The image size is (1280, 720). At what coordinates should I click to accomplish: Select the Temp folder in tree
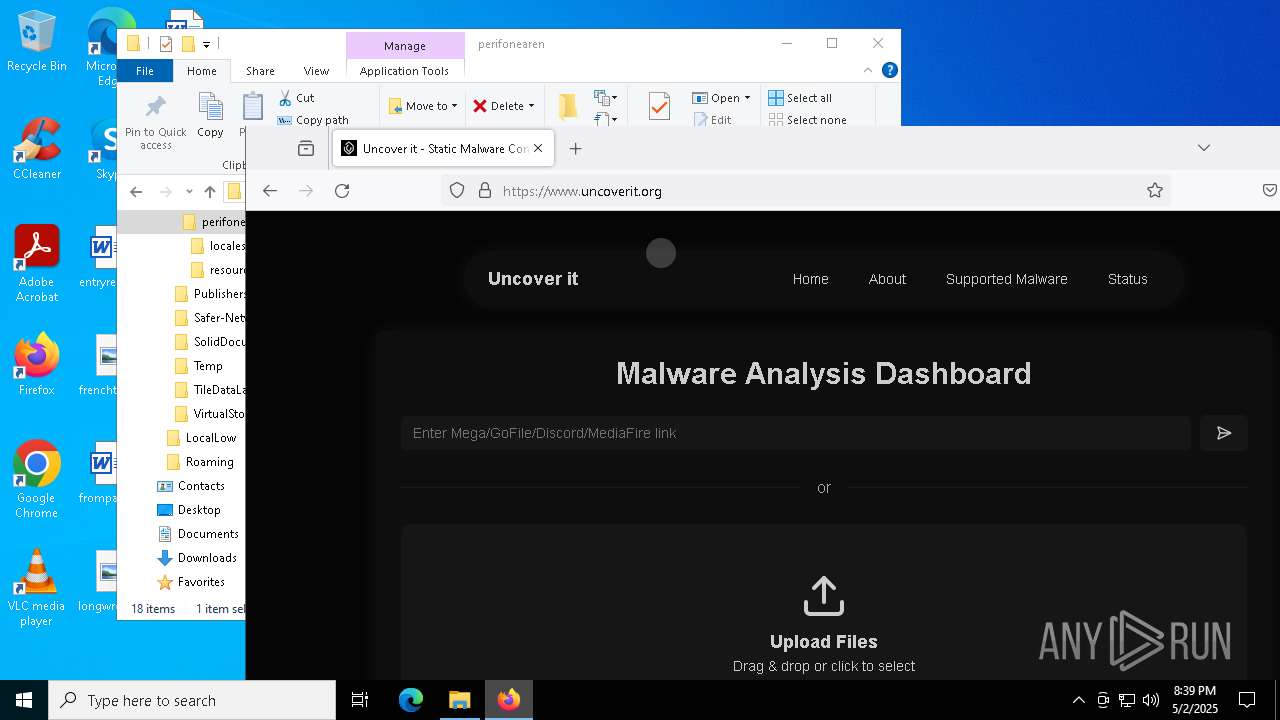pyautogui.click(x=208, y=366)
